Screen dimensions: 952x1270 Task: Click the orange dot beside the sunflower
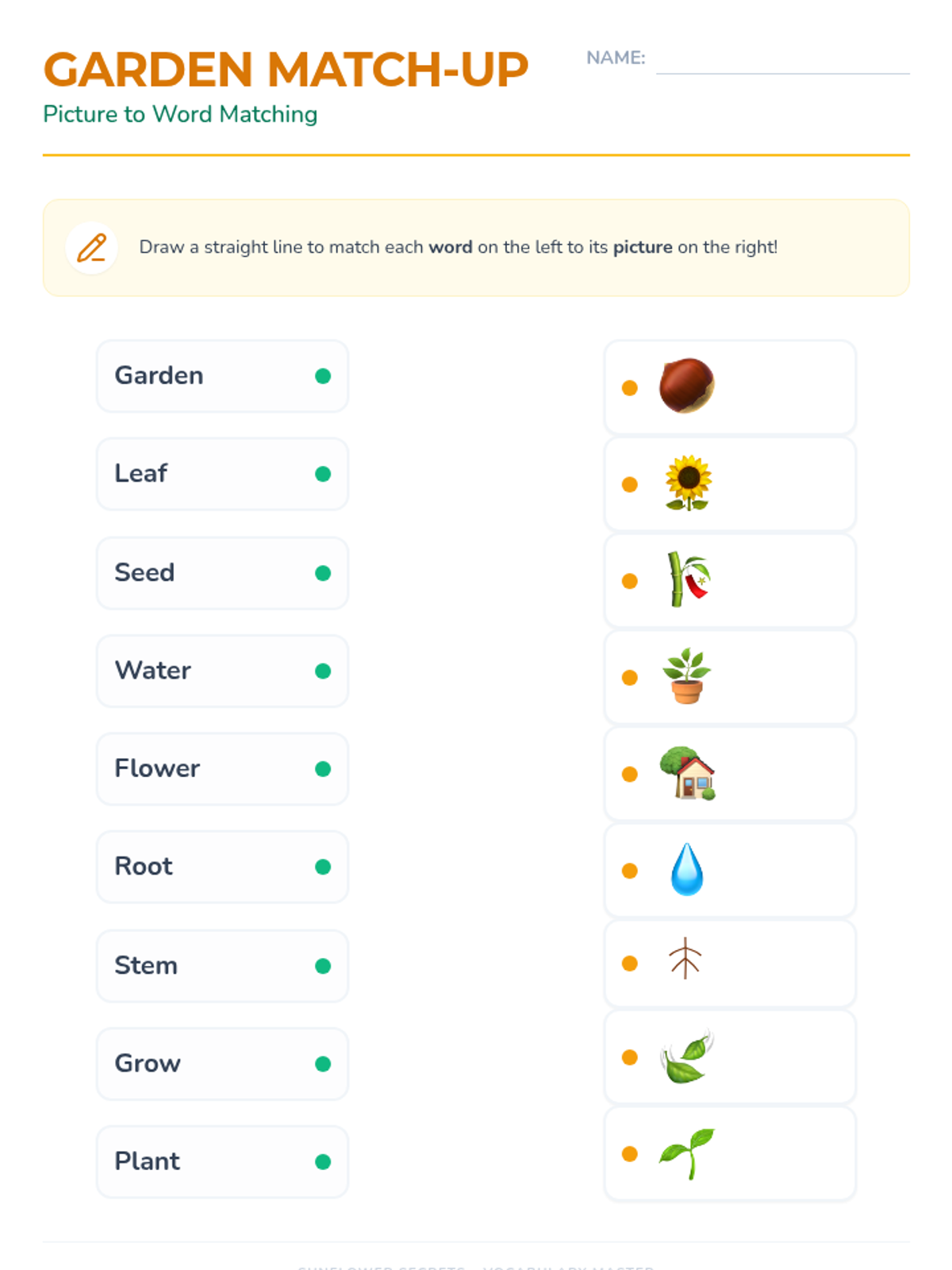[630, 484]
